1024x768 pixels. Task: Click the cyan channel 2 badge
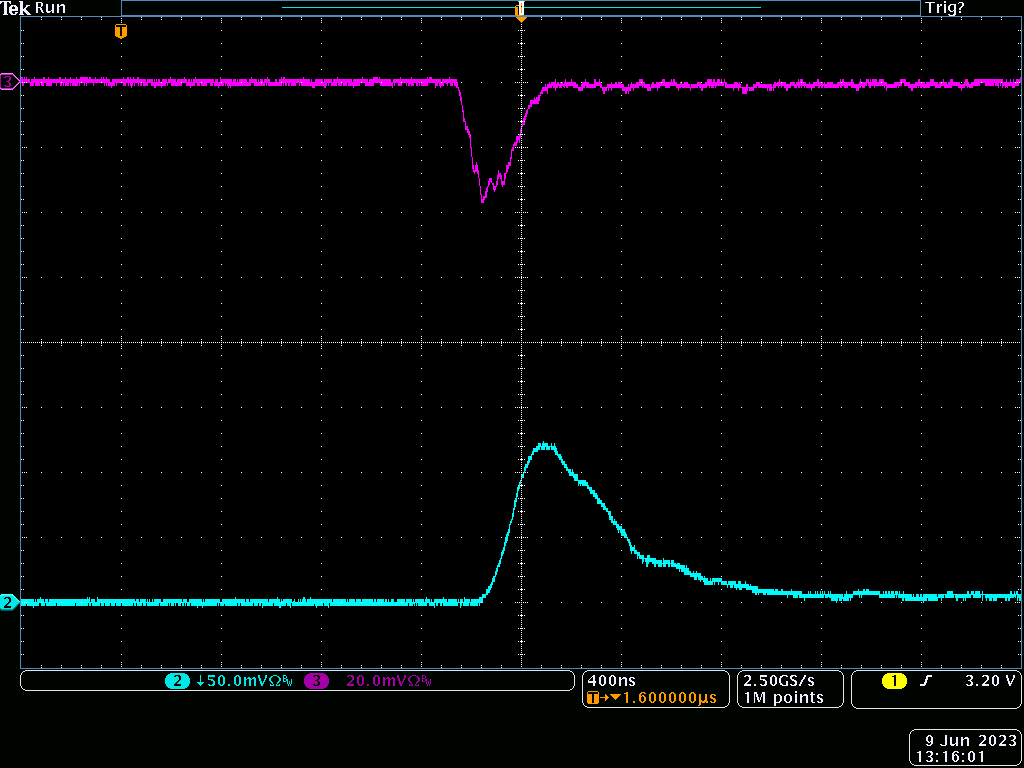coord(177,681)
